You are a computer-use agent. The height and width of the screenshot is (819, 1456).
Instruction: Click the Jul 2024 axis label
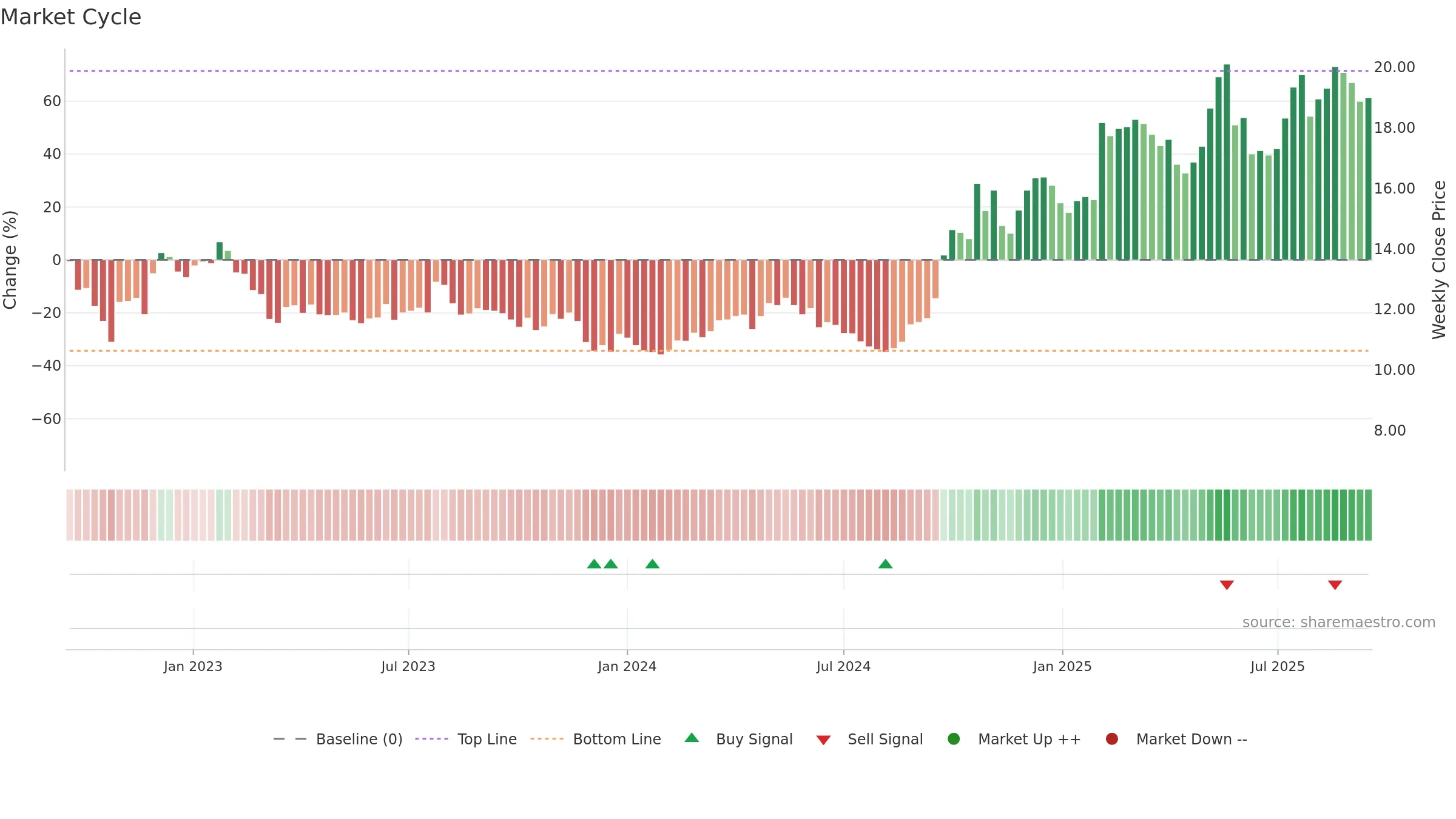pos(843,666)
